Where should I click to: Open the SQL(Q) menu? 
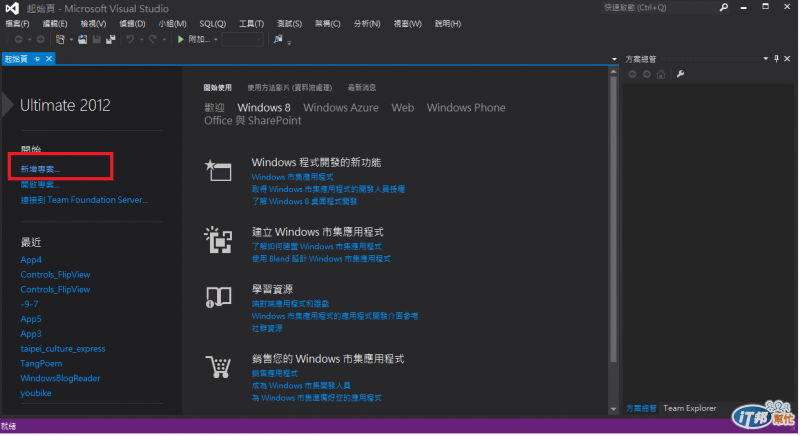click(x=212, y=23)
